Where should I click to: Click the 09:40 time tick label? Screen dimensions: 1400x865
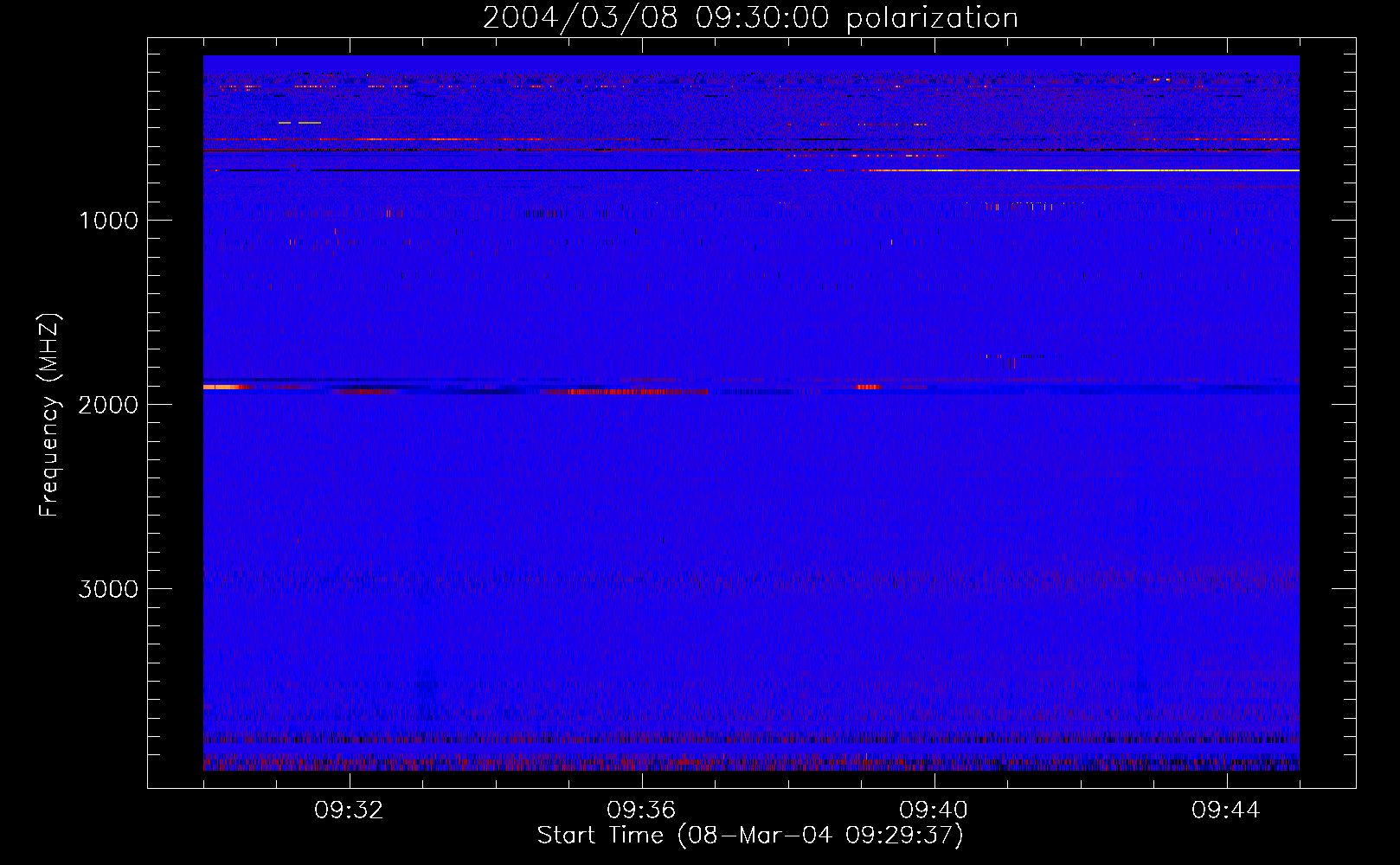pos(934,811)
